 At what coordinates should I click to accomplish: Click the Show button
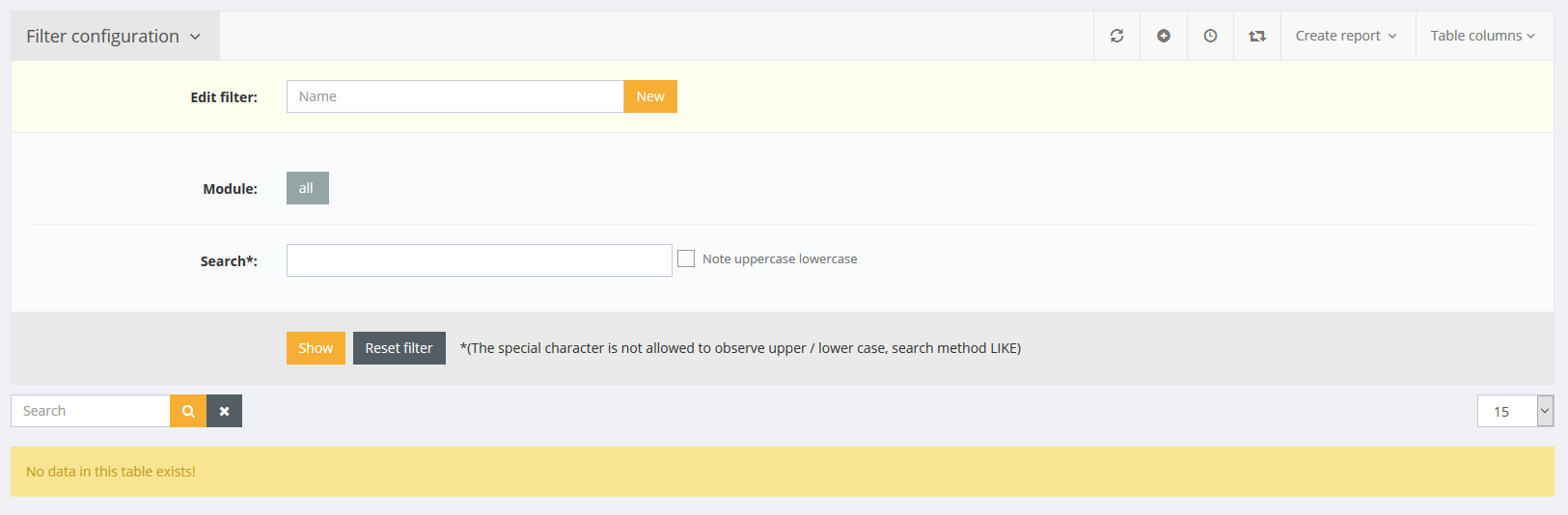pos(316,348)
